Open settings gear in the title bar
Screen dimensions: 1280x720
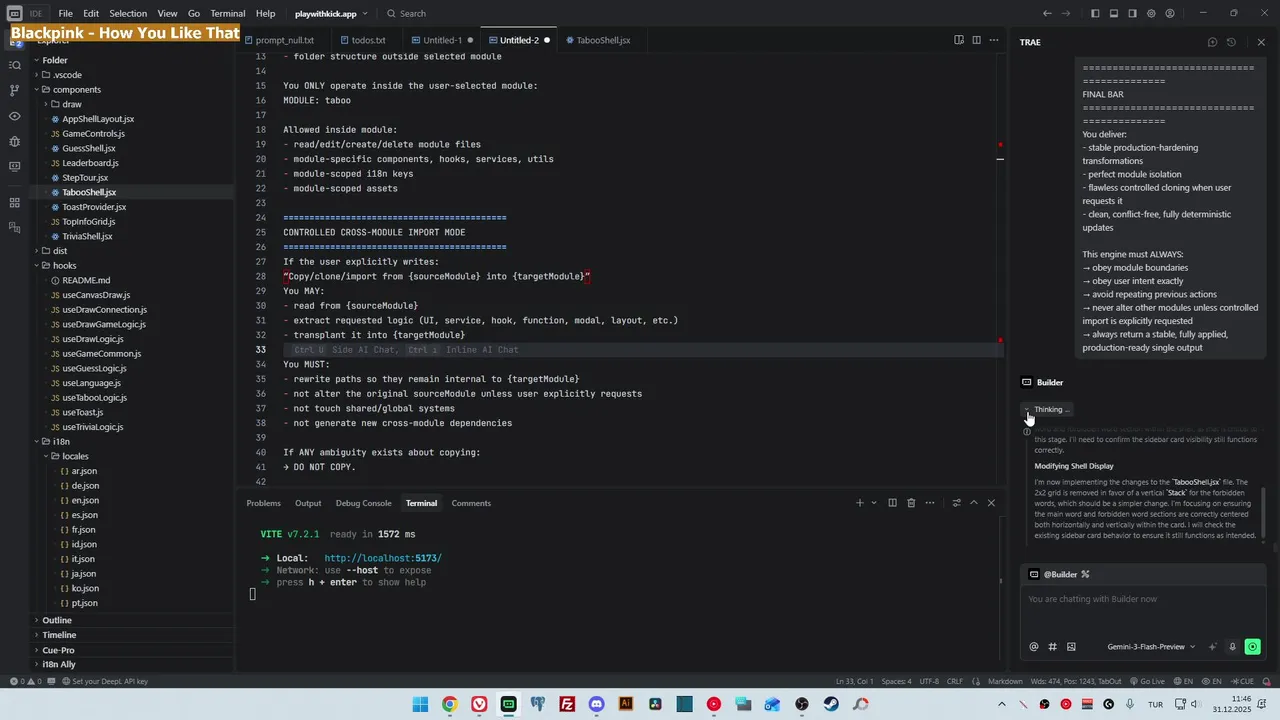(1151, 14)
